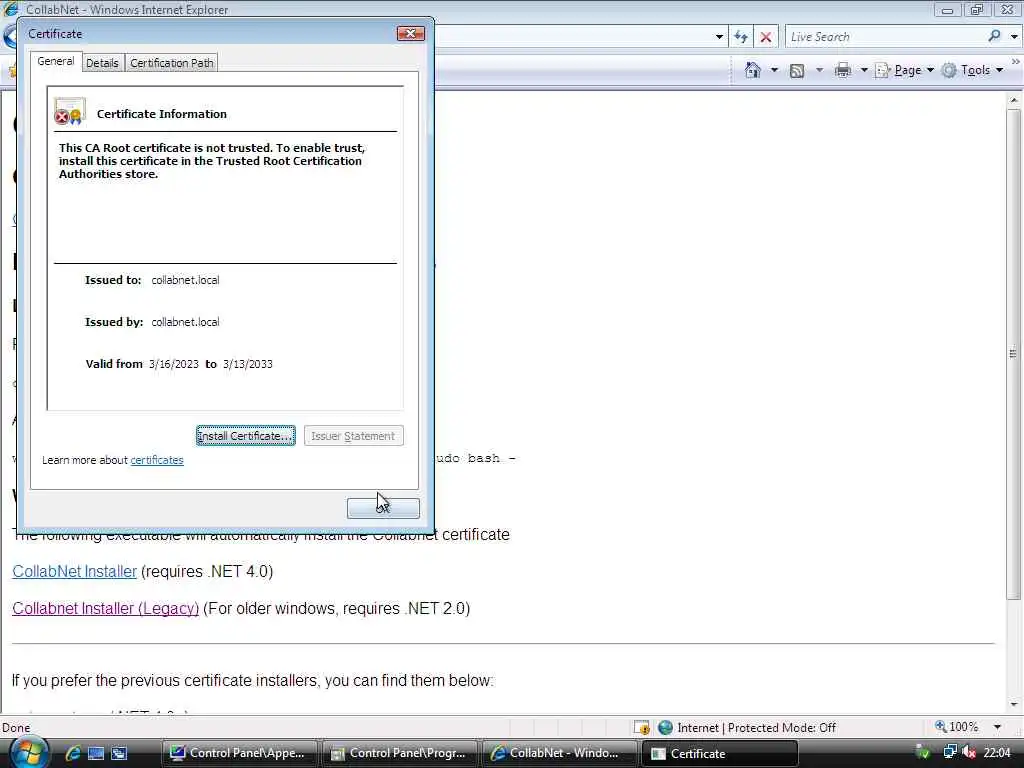The image size is (1024, 768).
Task: Switch to the Certification Path tab
Action: [x=172, y=63]
